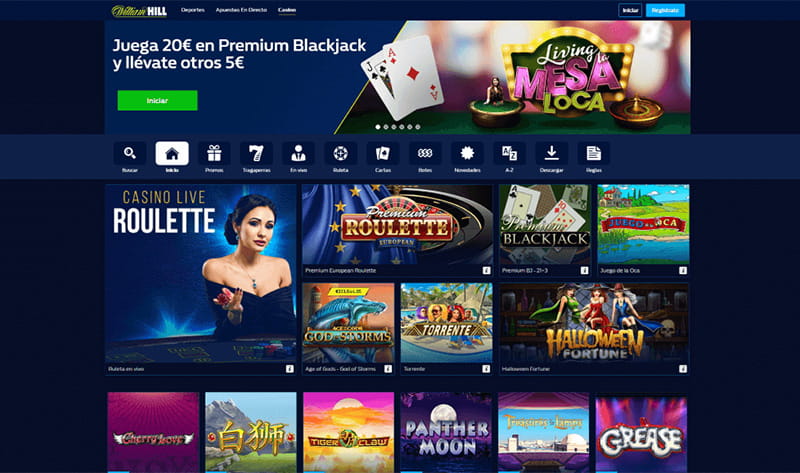Open the Promos gift icon
800x473 pixels.
click(214, 153)
